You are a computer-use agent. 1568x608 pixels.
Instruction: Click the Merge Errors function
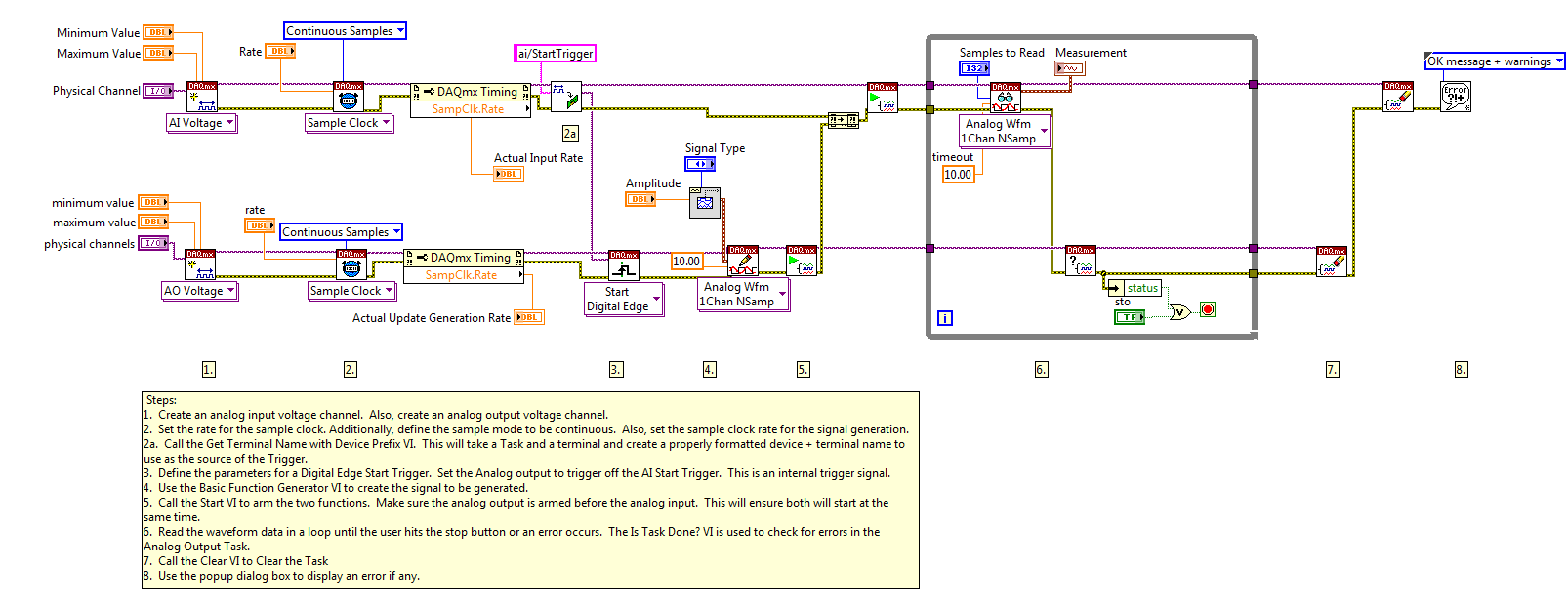(x=843, y=120)
